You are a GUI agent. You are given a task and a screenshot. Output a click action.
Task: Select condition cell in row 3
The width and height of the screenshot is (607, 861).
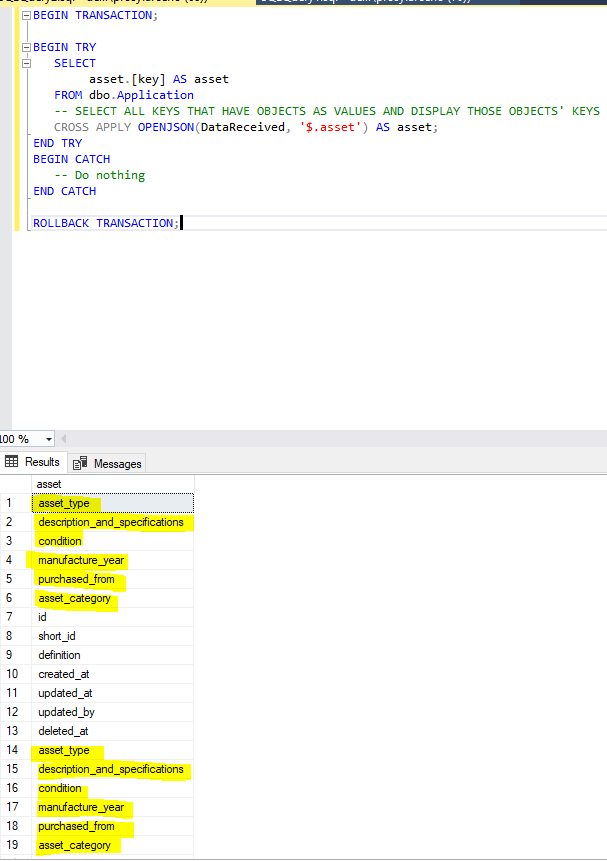113,541
